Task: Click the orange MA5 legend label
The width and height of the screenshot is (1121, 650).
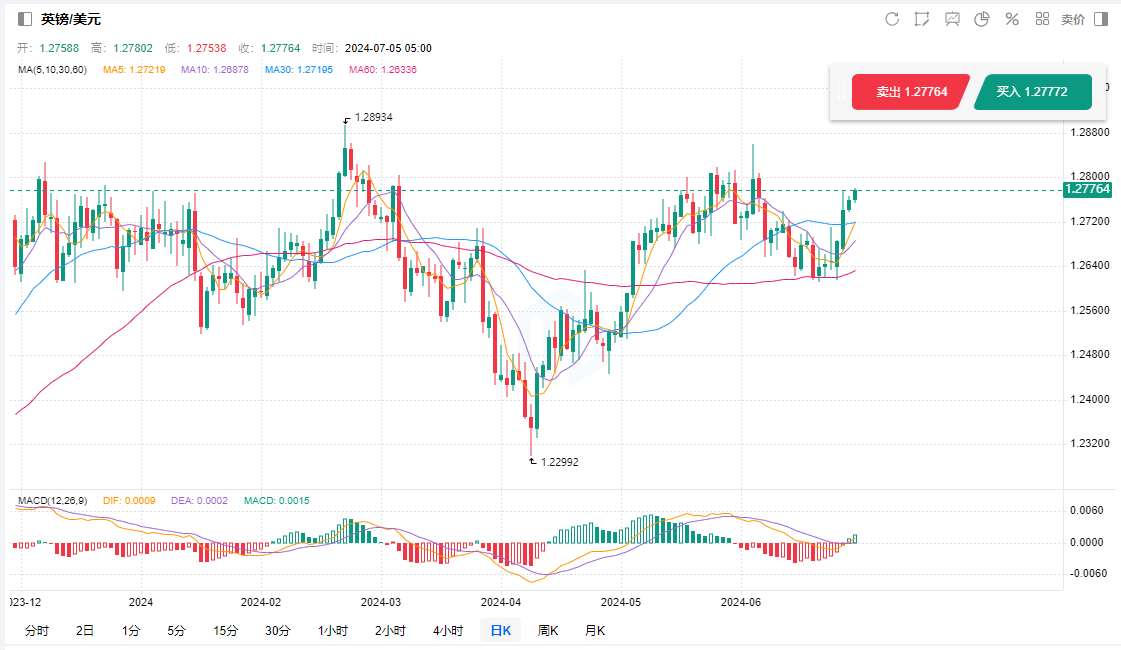Action: click(134, 69)
